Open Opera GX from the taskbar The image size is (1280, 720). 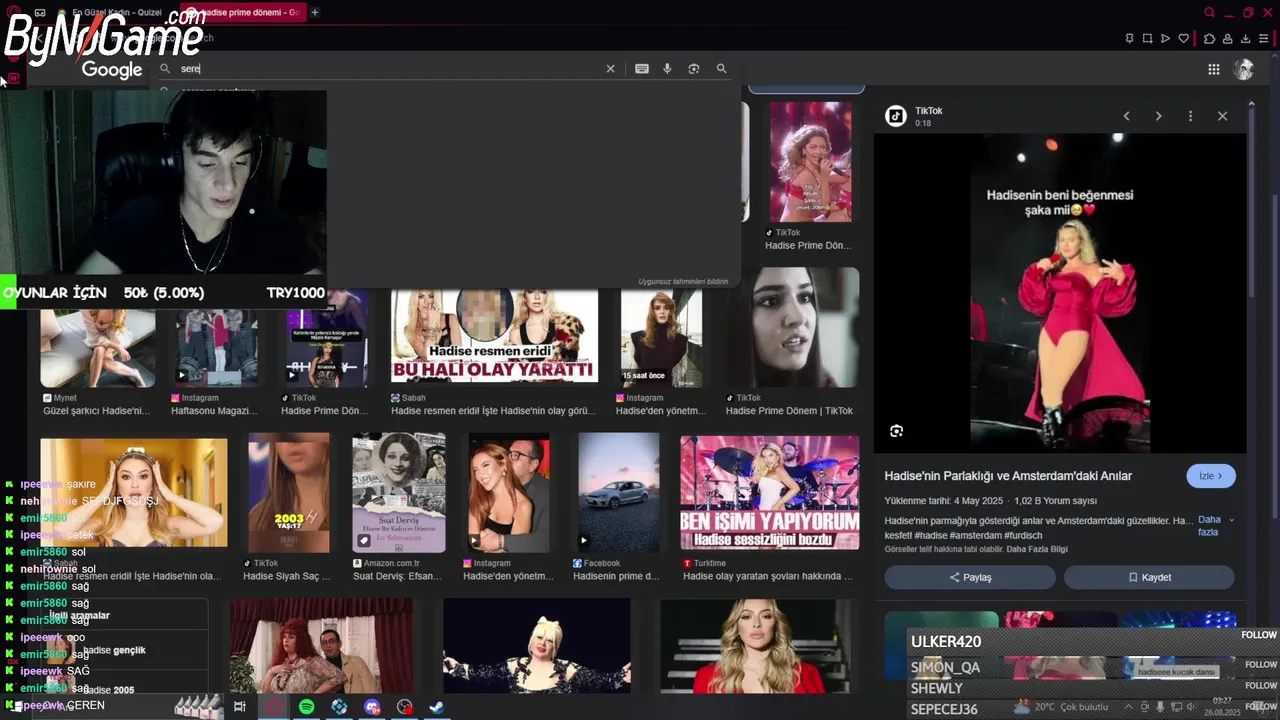pyautogui.click(x=273, y=707)
